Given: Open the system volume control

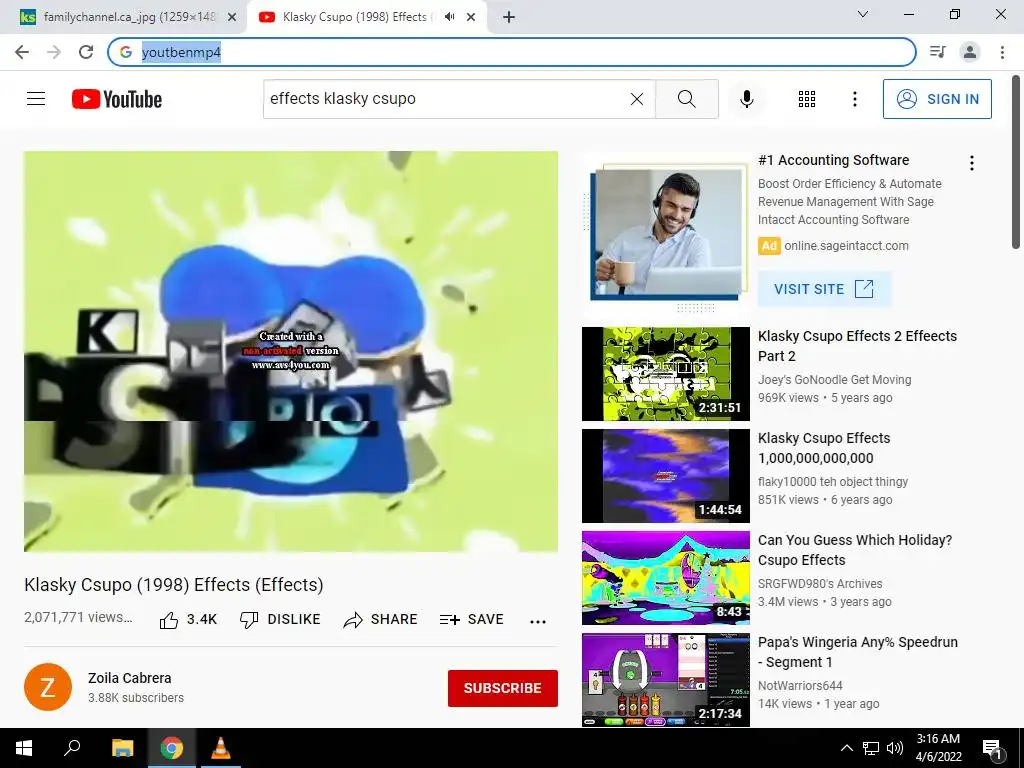Looking at the screenshot, I should (x=895, y=748).
